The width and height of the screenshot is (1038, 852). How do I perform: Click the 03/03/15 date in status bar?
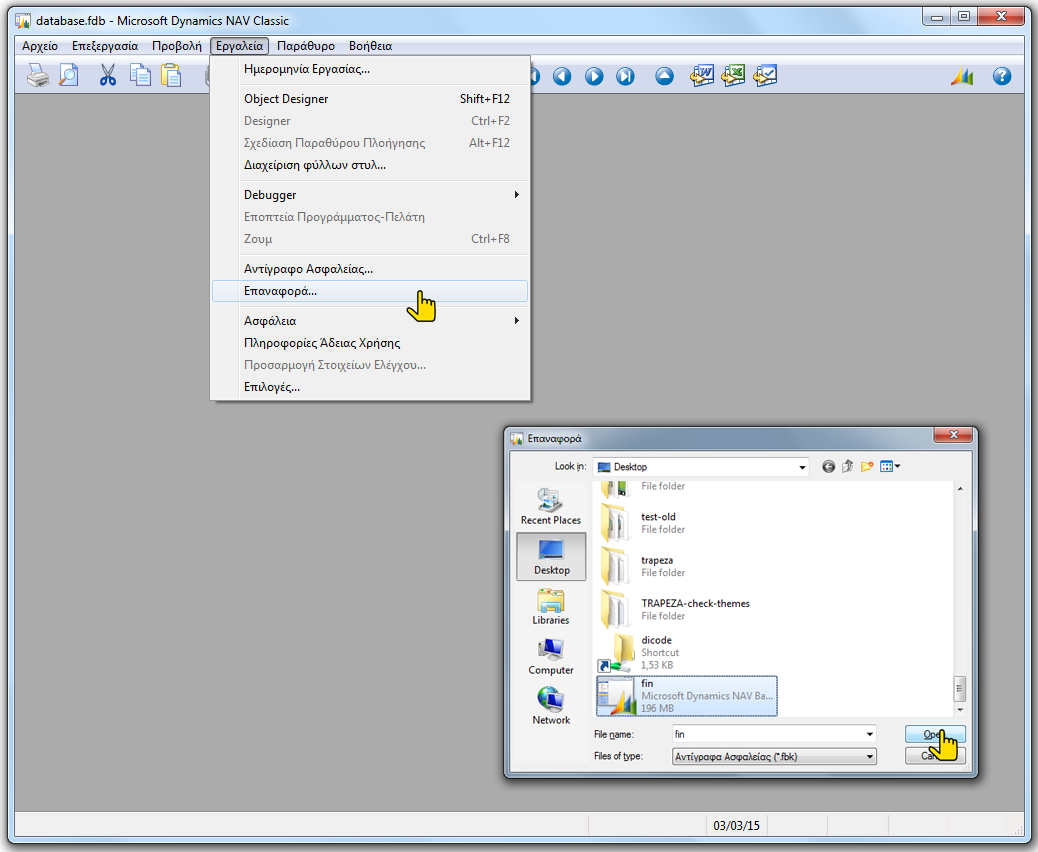pos(736,826)
